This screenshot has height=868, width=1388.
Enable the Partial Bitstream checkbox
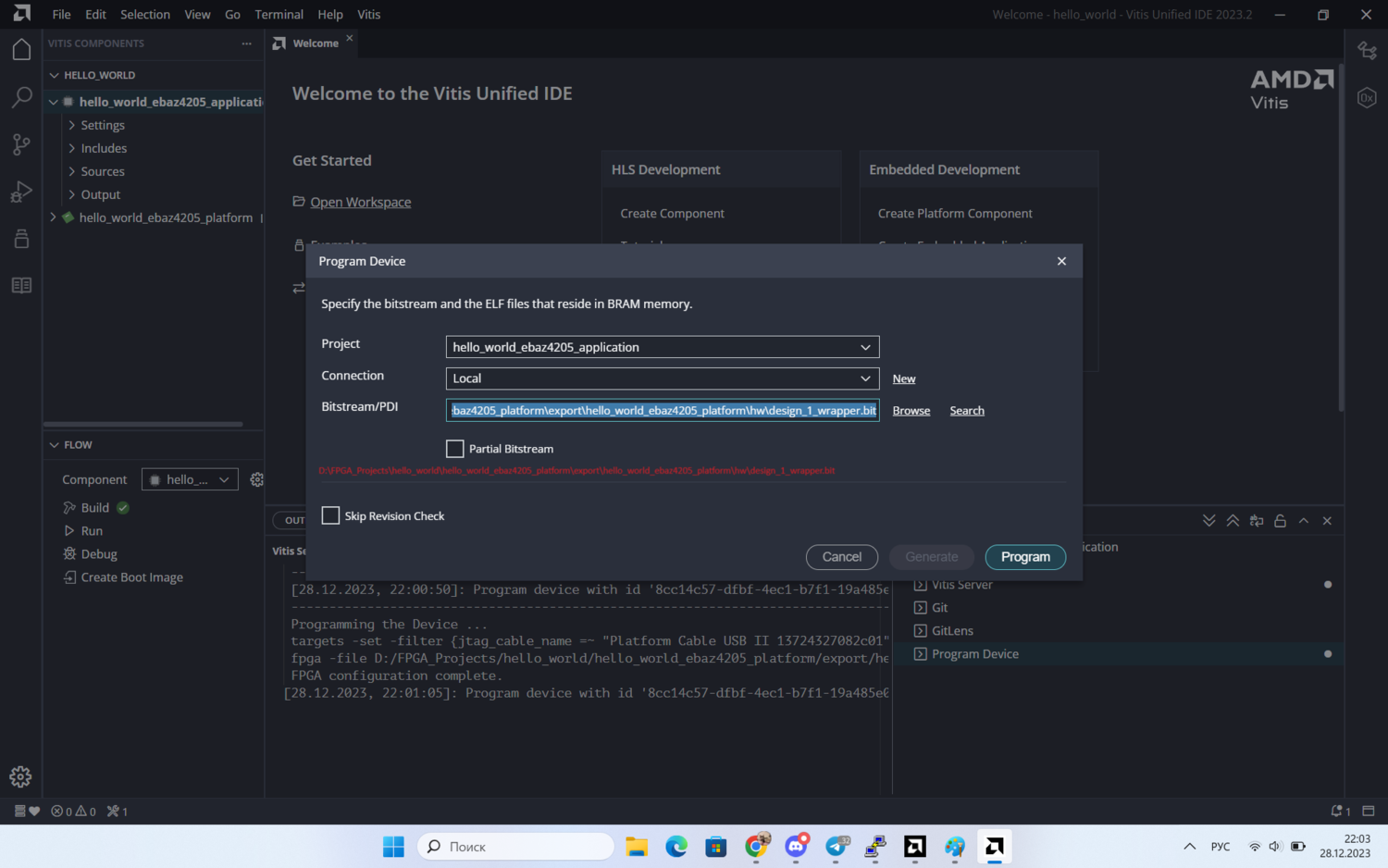coord(455,449)
